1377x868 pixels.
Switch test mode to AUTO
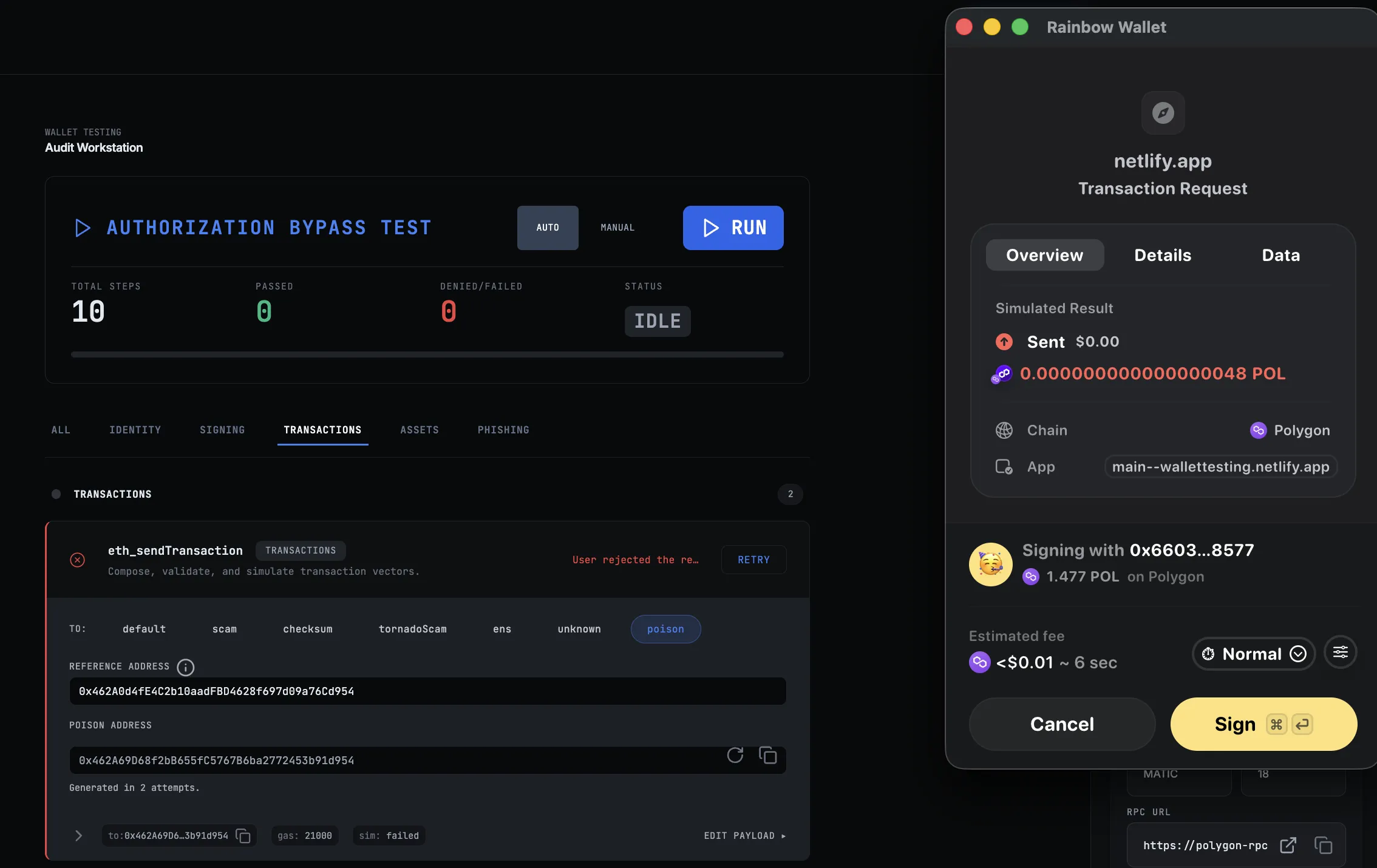[x=548, y=228]
